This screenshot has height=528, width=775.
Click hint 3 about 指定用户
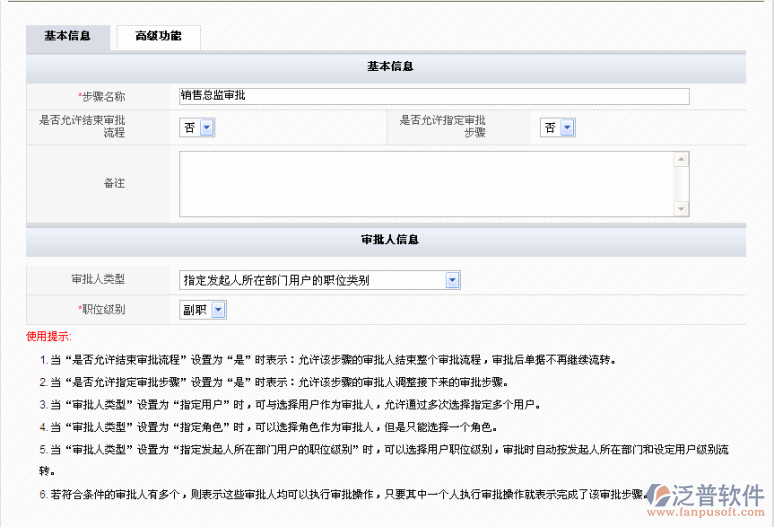290,404
